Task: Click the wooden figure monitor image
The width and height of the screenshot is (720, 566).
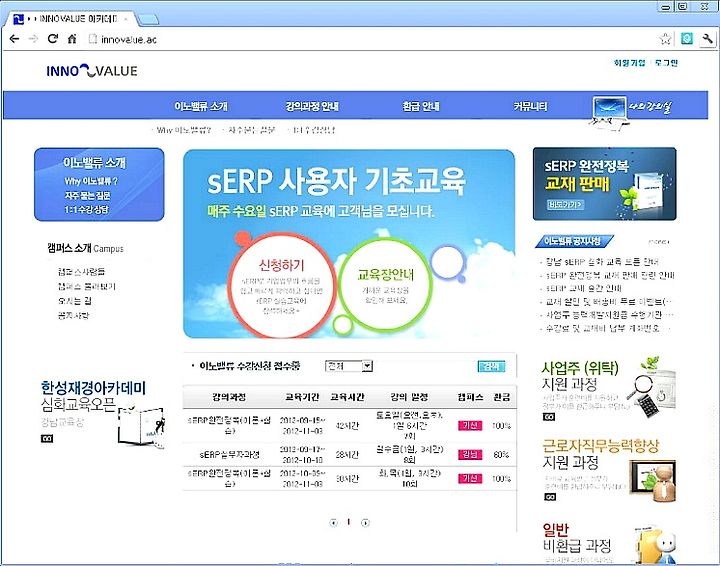Action: tap(653, 482)
